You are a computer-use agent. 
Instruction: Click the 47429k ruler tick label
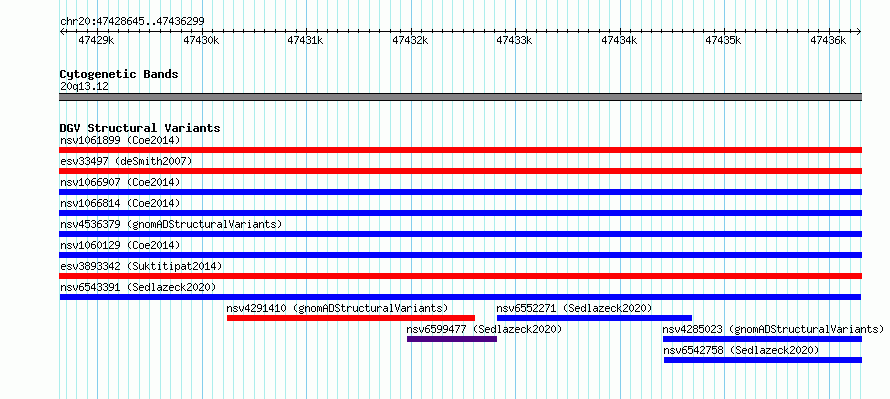tap(96, 40)
